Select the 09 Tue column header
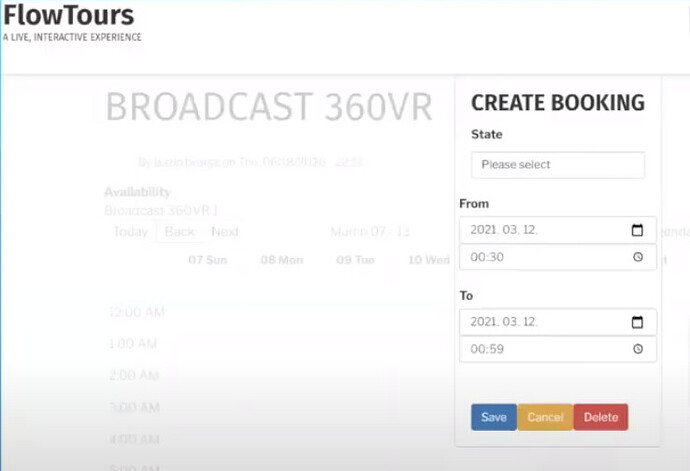The image size is (690, 471). pyautogui.click(x=355, y=260)
